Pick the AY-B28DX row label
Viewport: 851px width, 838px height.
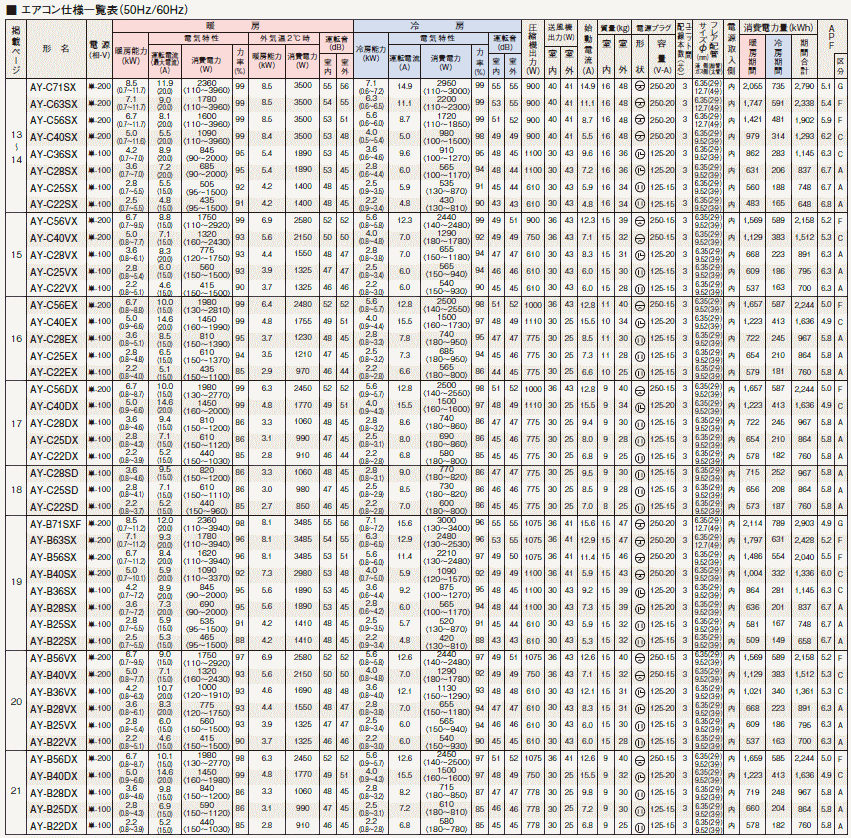pyautogui.click(x=53, y=793)
